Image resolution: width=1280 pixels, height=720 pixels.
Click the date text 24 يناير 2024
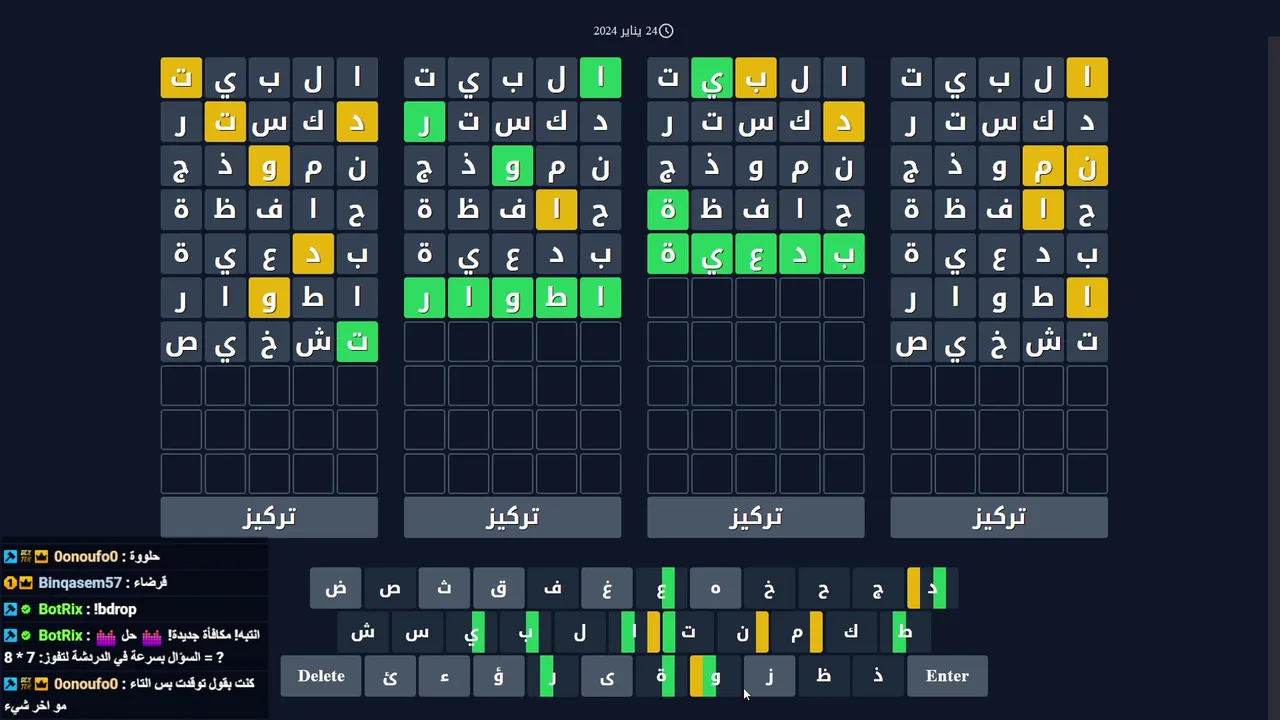(625, 31)
